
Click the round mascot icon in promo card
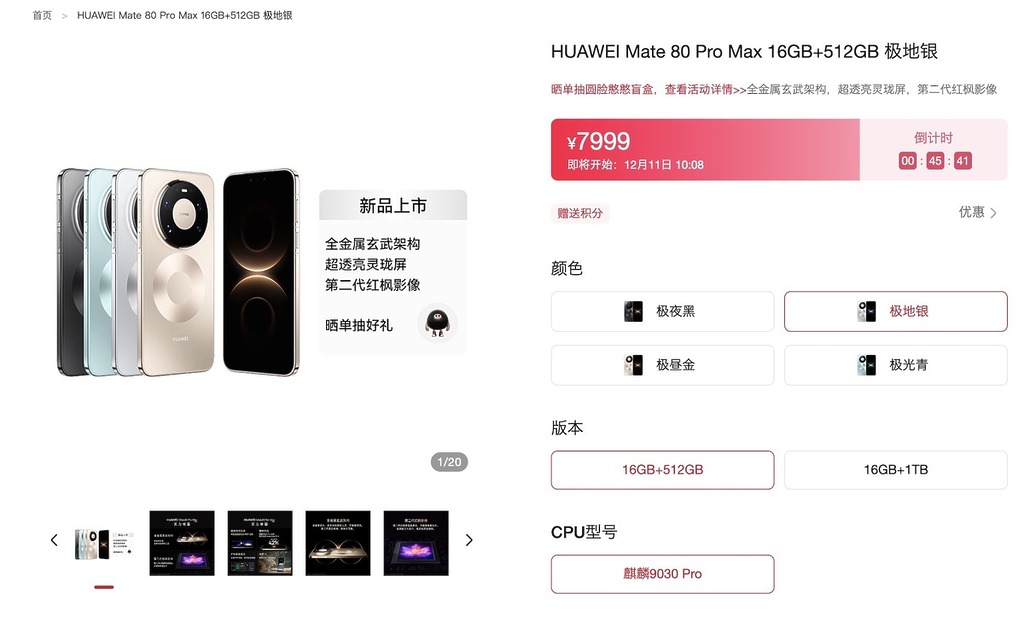[x=437, y=323]
